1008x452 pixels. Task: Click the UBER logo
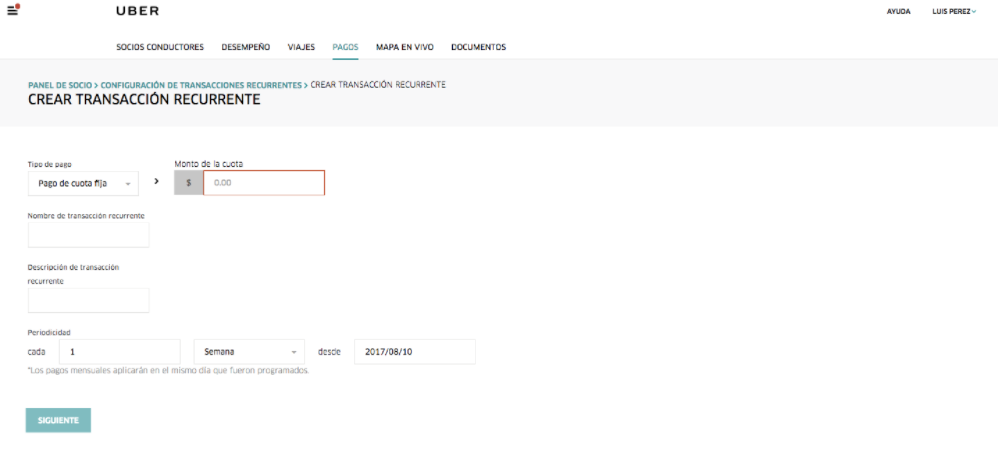pyautogui.click(x=137, y=11)
